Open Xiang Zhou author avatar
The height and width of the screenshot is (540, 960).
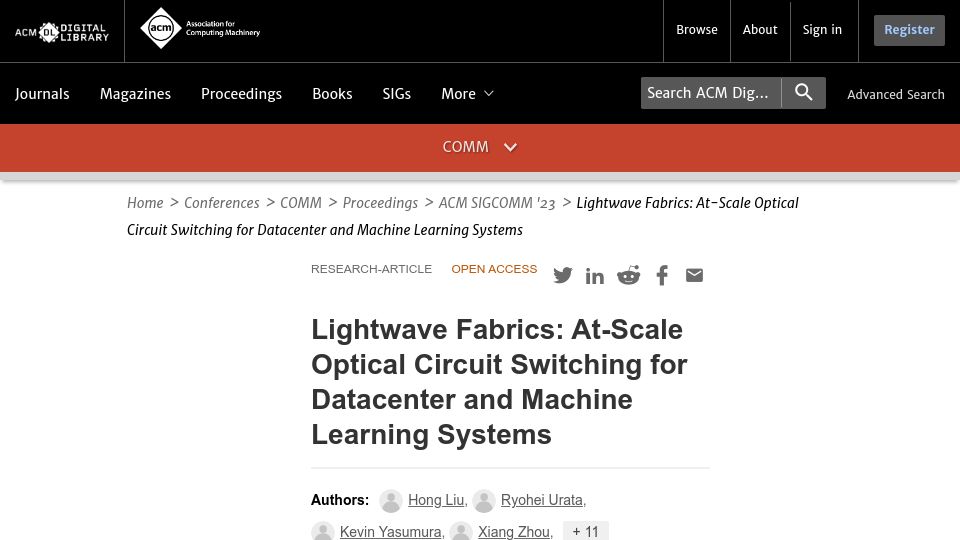click(461, 531)
